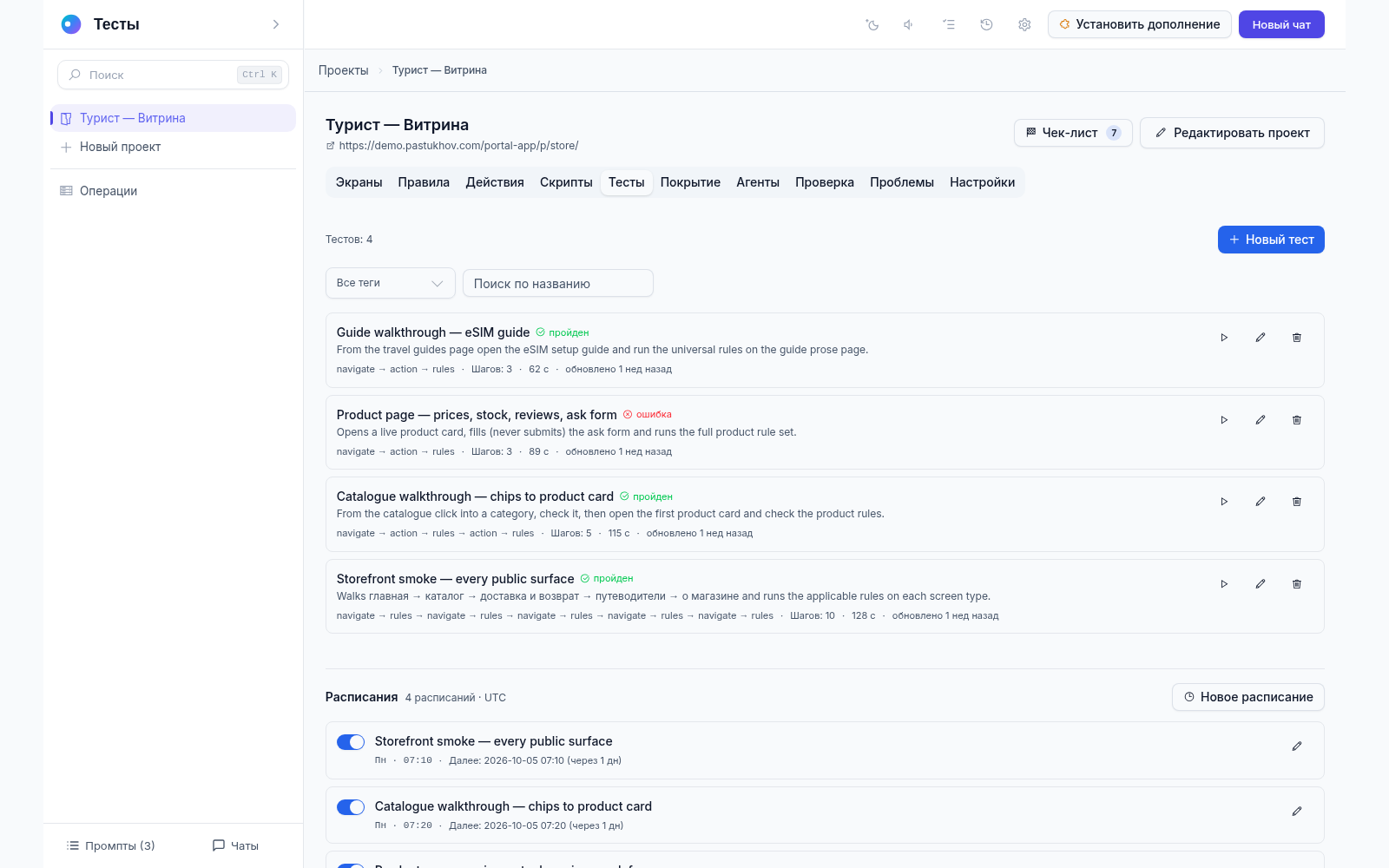Collapse the sidebar with the chevron
This screenshot has width=1389, height=868.
pos(276,24)
